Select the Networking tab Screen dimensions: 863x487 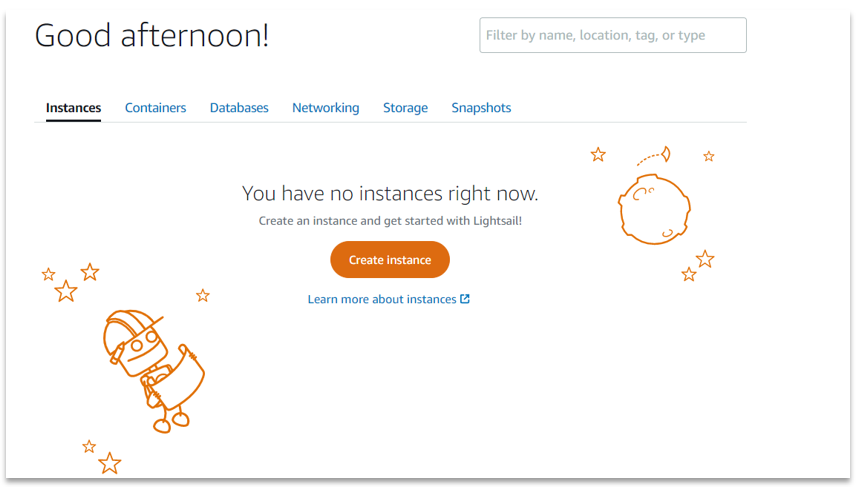click(325, 108)
